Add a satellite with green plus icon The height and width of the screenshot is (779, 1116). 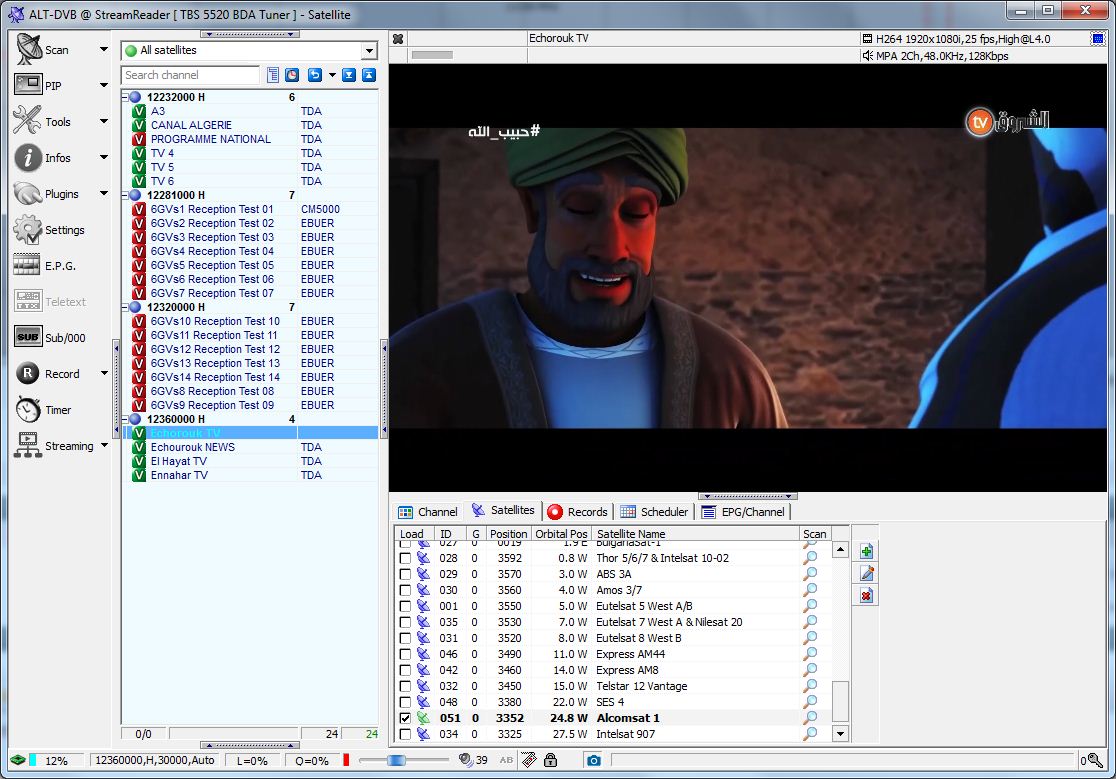point(866,551)
